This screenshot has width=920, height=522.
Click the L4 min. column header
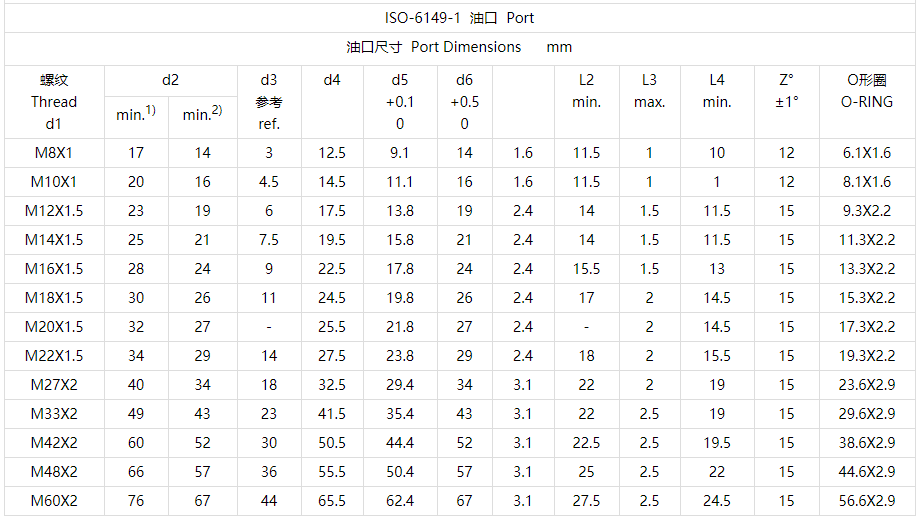coord(717,91)
